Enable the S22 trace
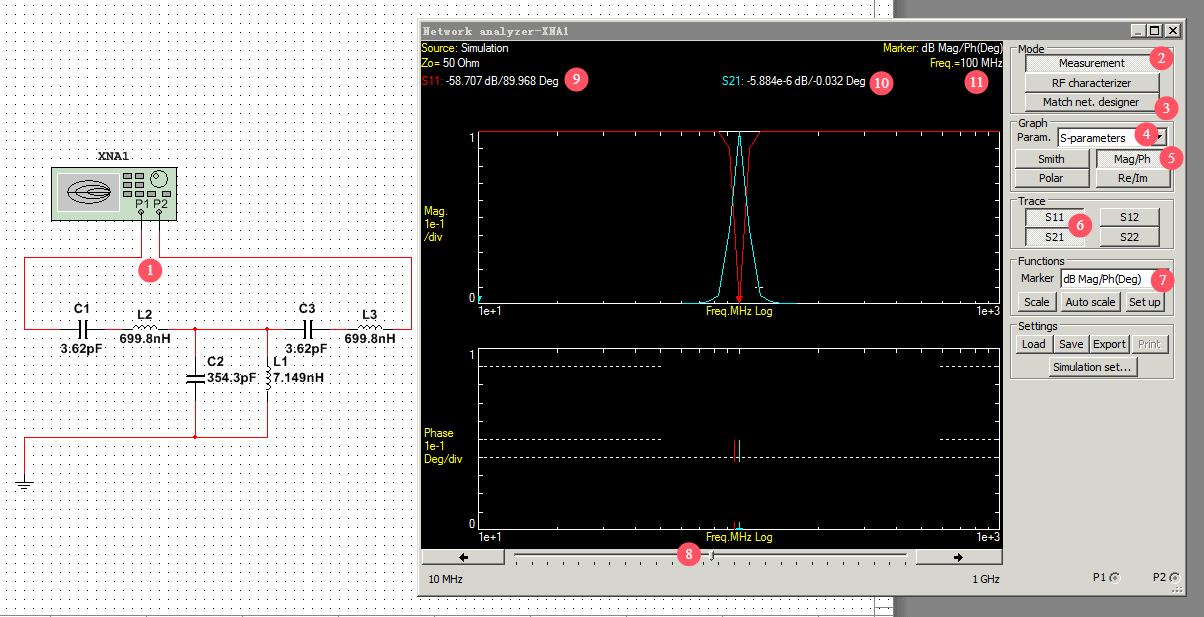 tap(1129, 237)
